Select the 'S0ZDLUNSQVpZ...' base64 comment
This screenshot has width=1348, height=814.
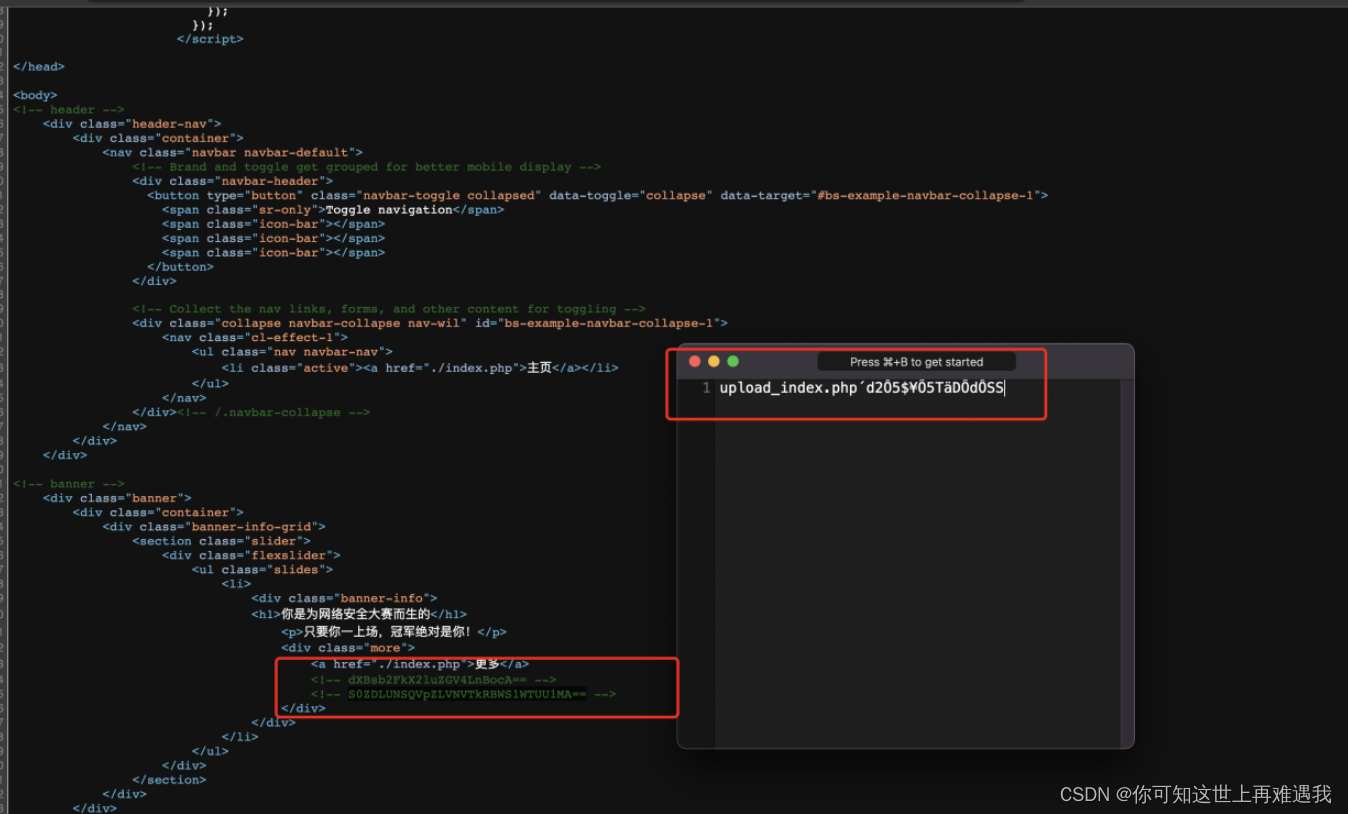(463, 694)
